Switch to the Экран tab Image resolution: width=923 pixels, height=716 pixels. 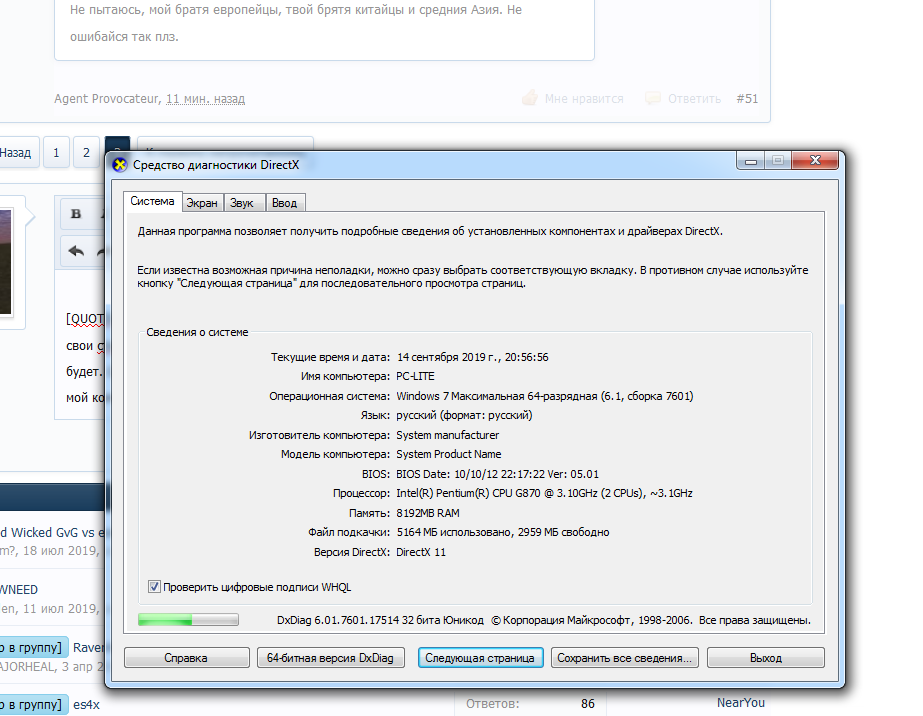(202, 203)
